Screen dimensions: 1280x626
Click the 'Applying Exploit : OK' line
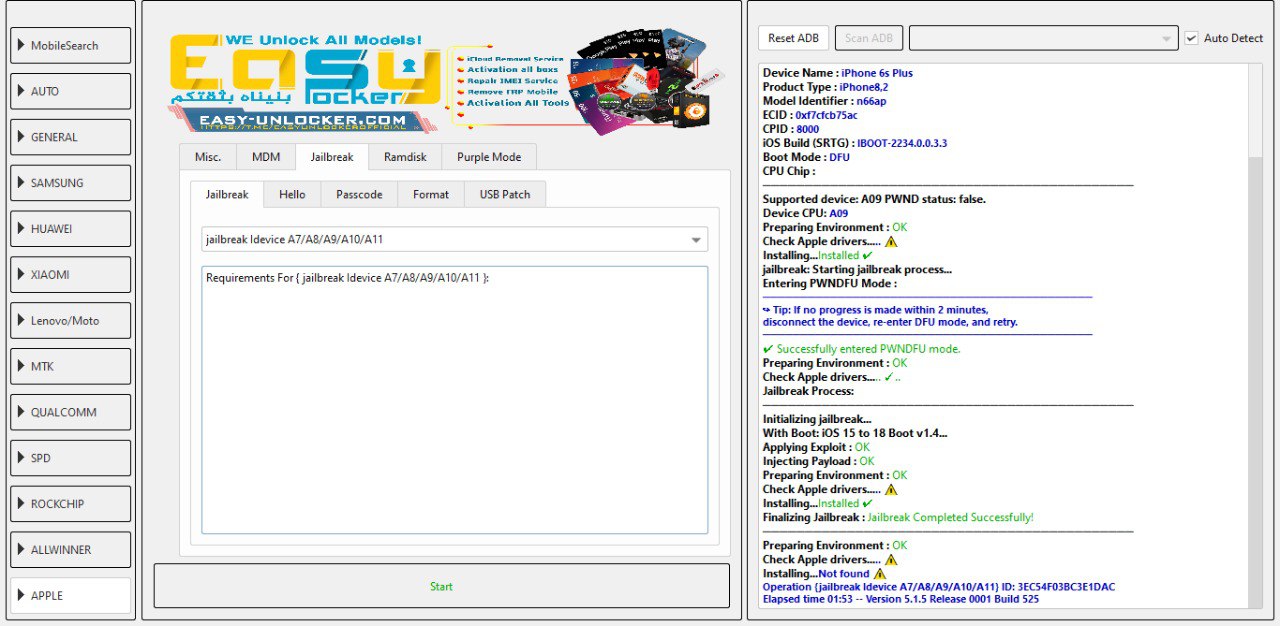pyautogui.click(x=817, y=447)
